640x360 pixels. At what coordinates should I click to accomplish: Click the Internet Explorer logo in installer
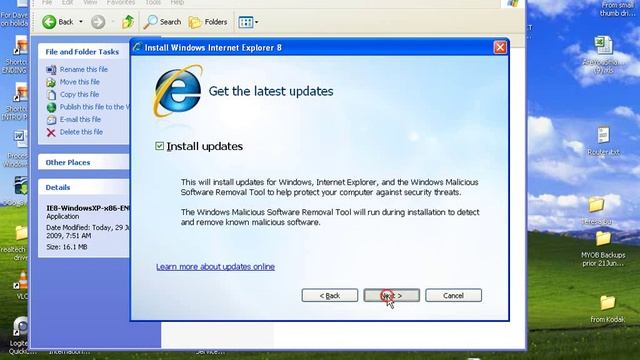178,91
